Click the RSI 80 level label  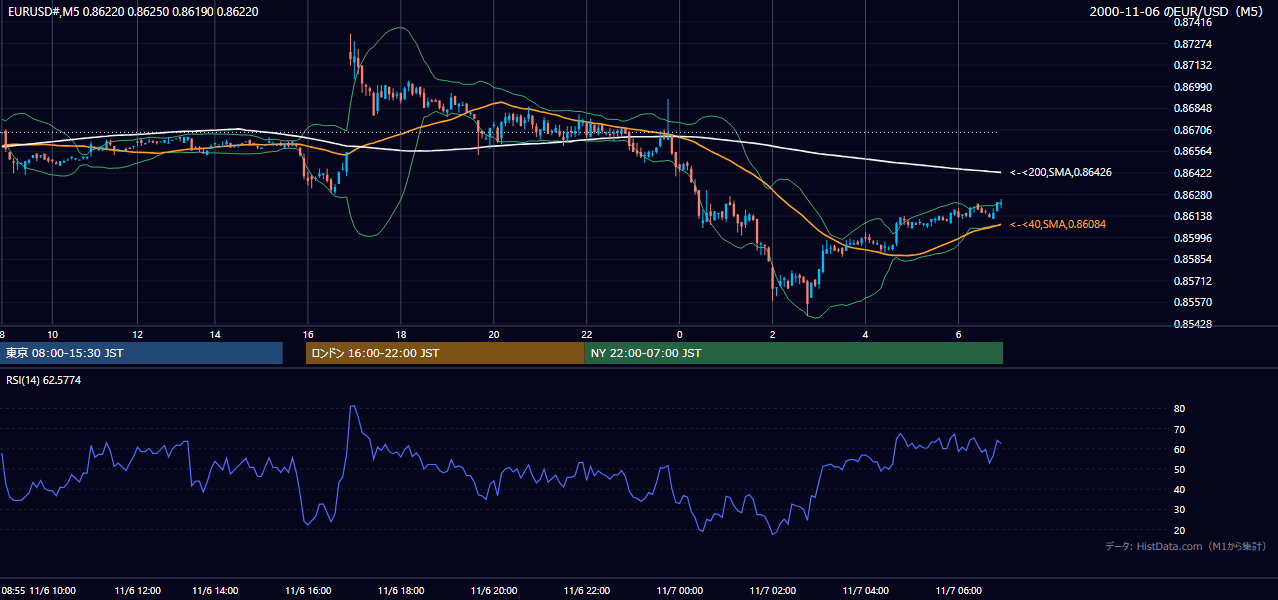click(x=1179, y=409)
